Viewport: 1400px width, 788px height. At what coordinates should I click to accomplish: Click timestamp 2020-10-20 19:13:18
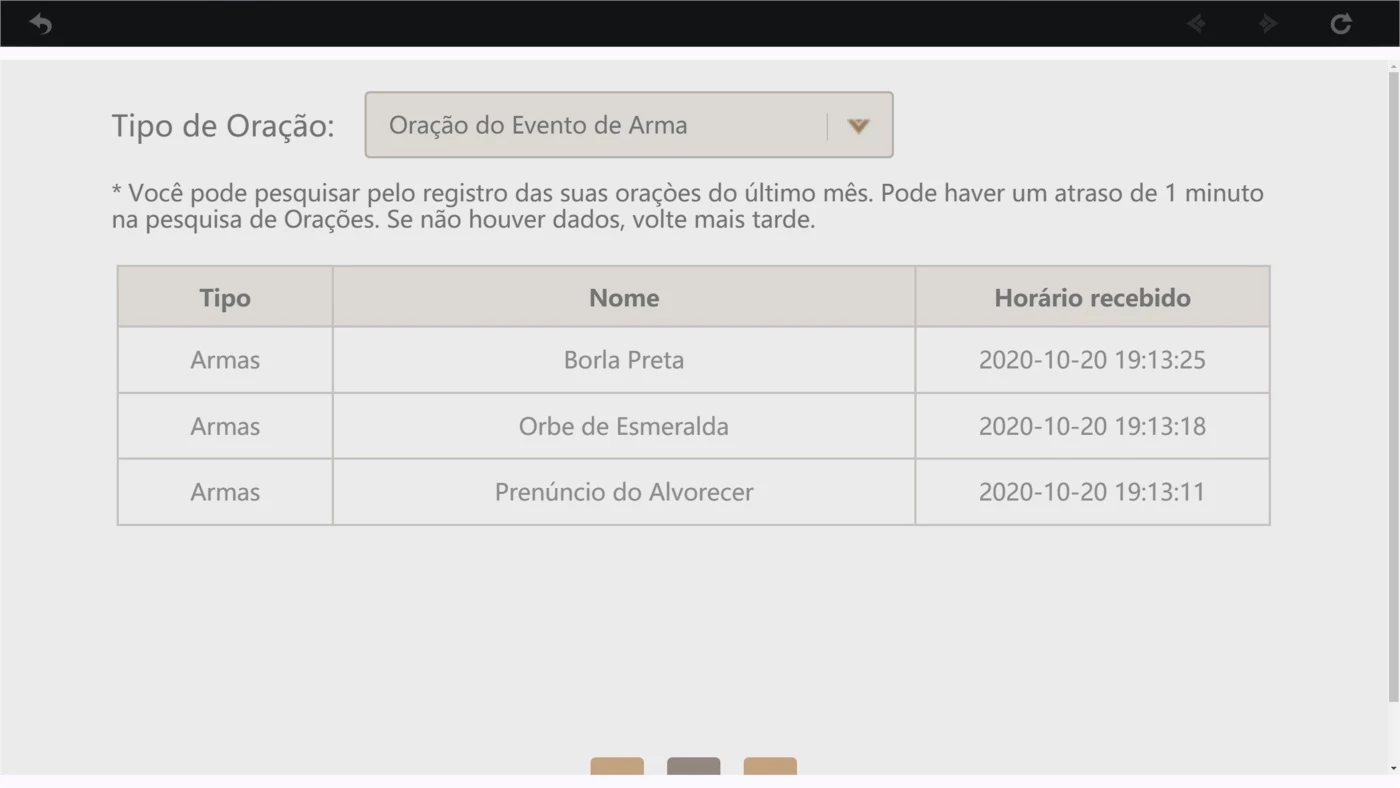(1092, 426)
